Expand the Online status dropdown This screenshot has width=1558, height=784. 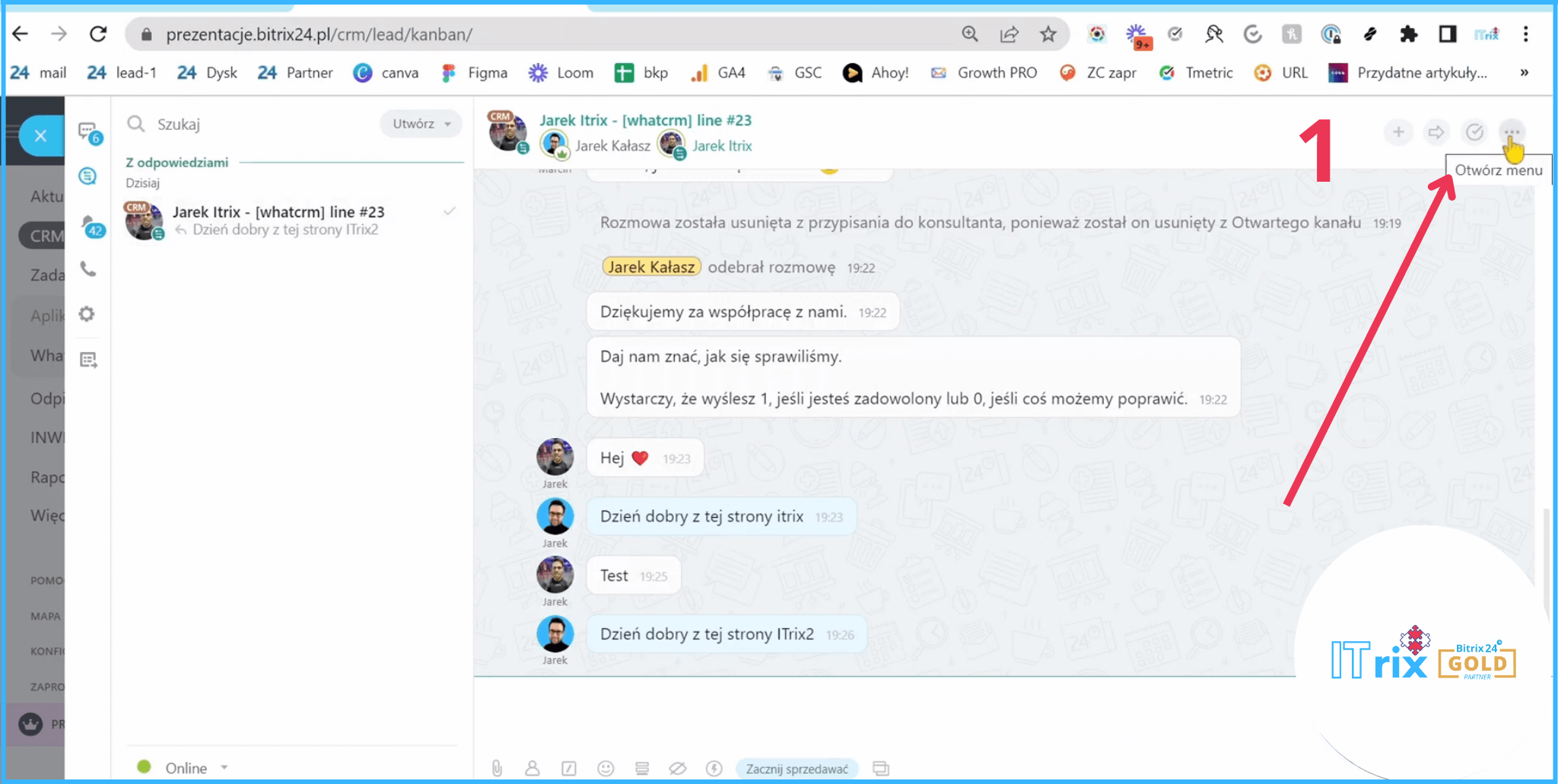pos(224,767)
